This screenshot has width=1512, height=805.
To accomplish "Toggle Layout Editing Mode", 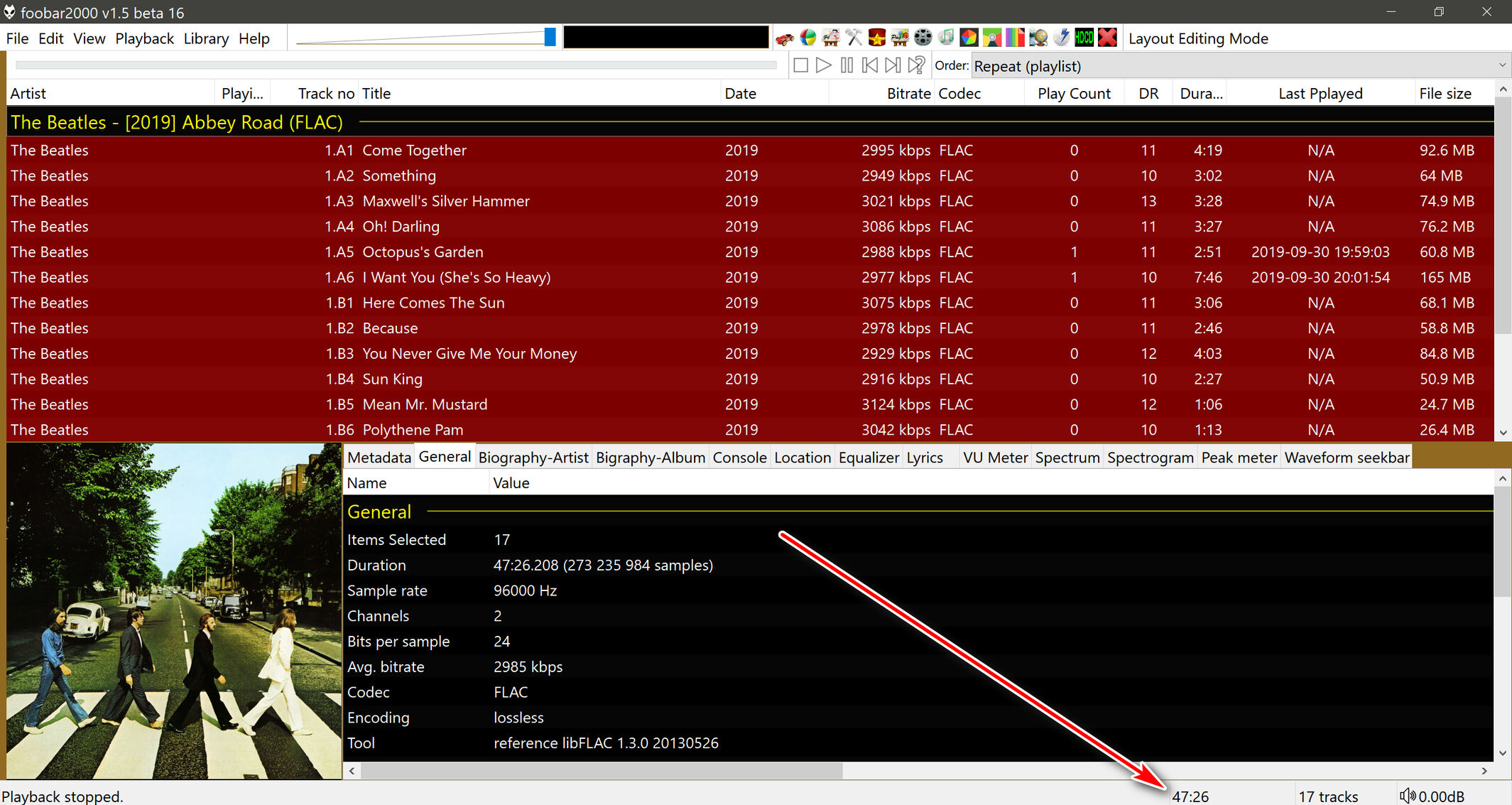I will click(1197, 38).
